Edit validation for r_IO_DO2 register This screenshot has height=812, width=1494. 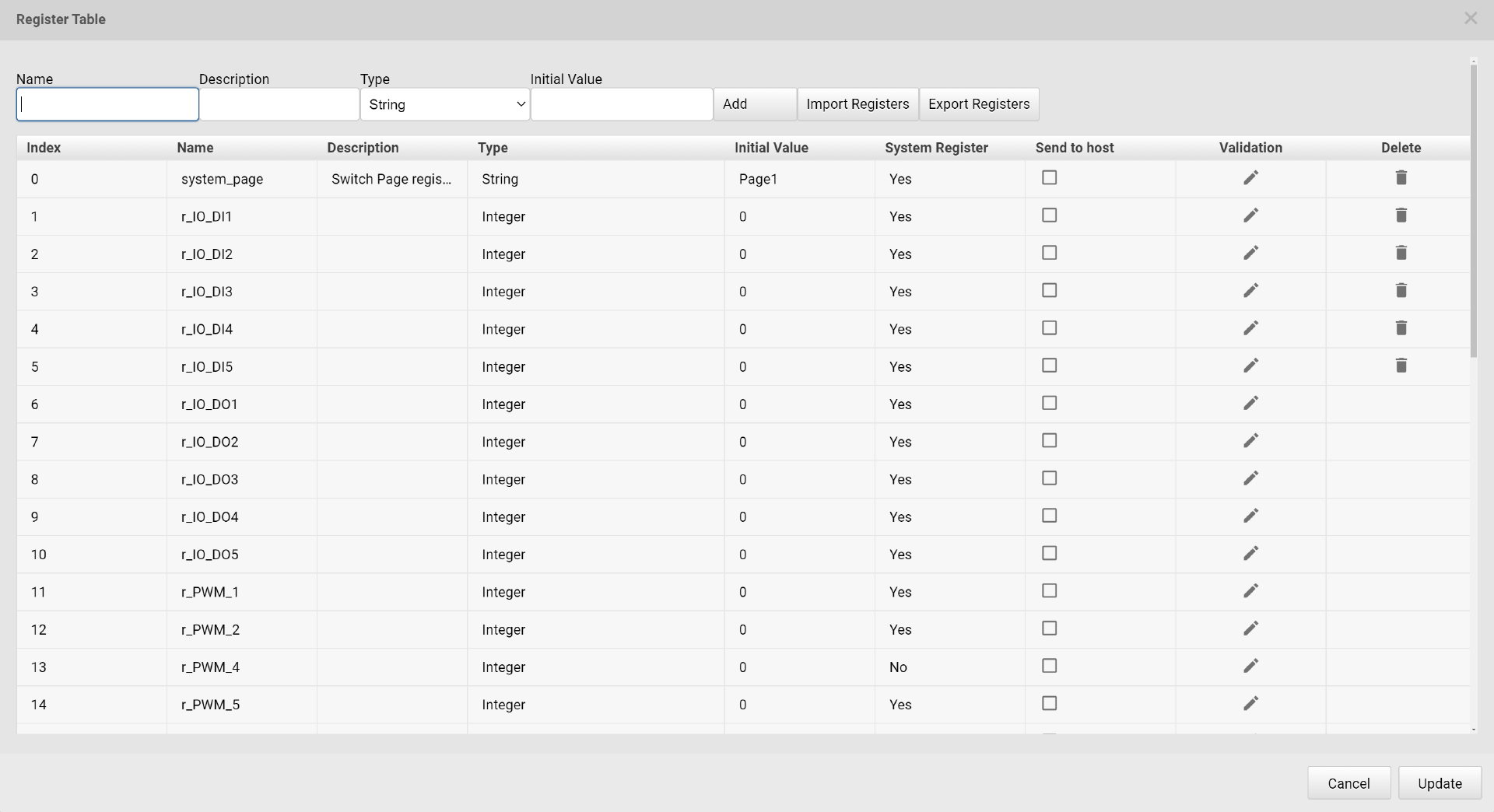click(1250, 440)
